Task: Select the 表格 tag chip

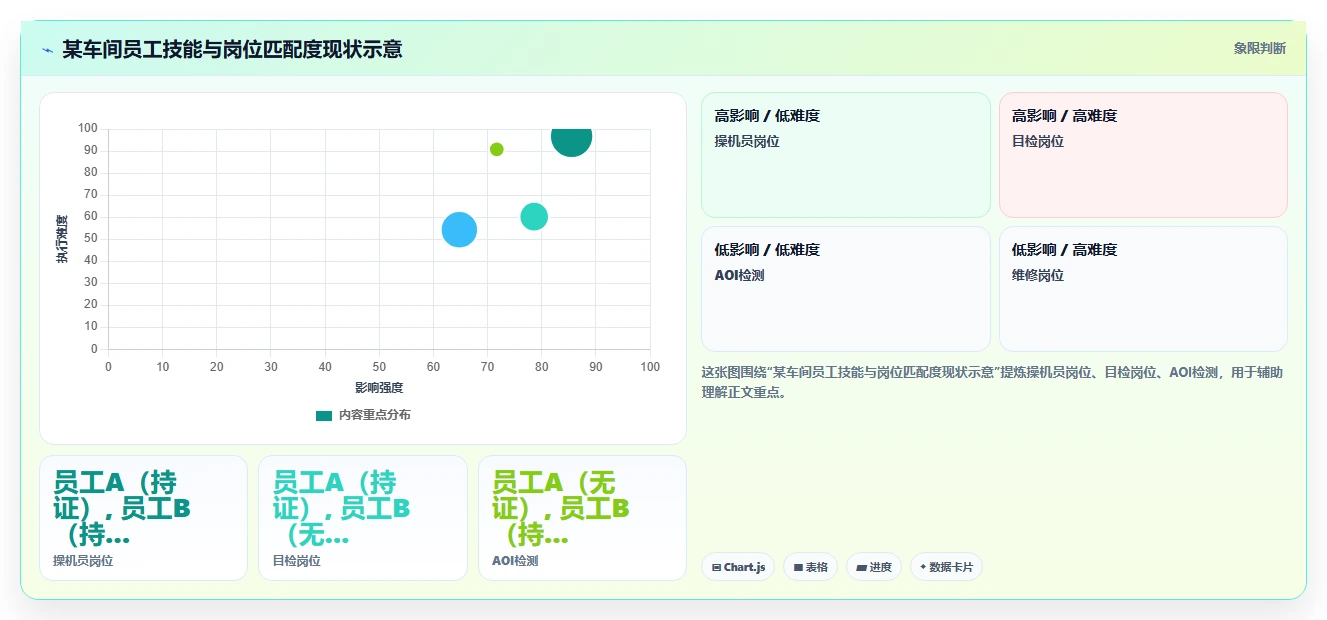Action: pyautogui.click(x=810, y=567)
